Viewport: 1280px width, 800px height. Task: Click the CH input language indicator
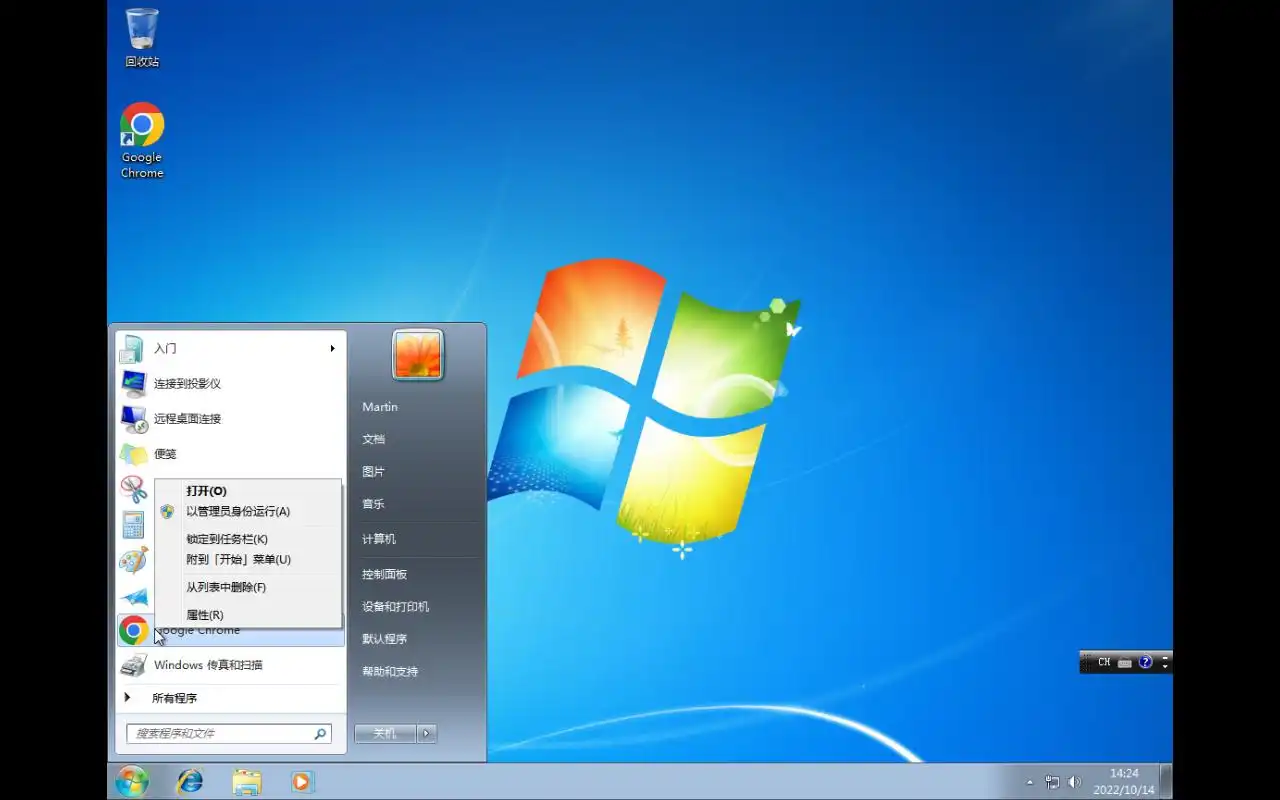pos(1104,662)
